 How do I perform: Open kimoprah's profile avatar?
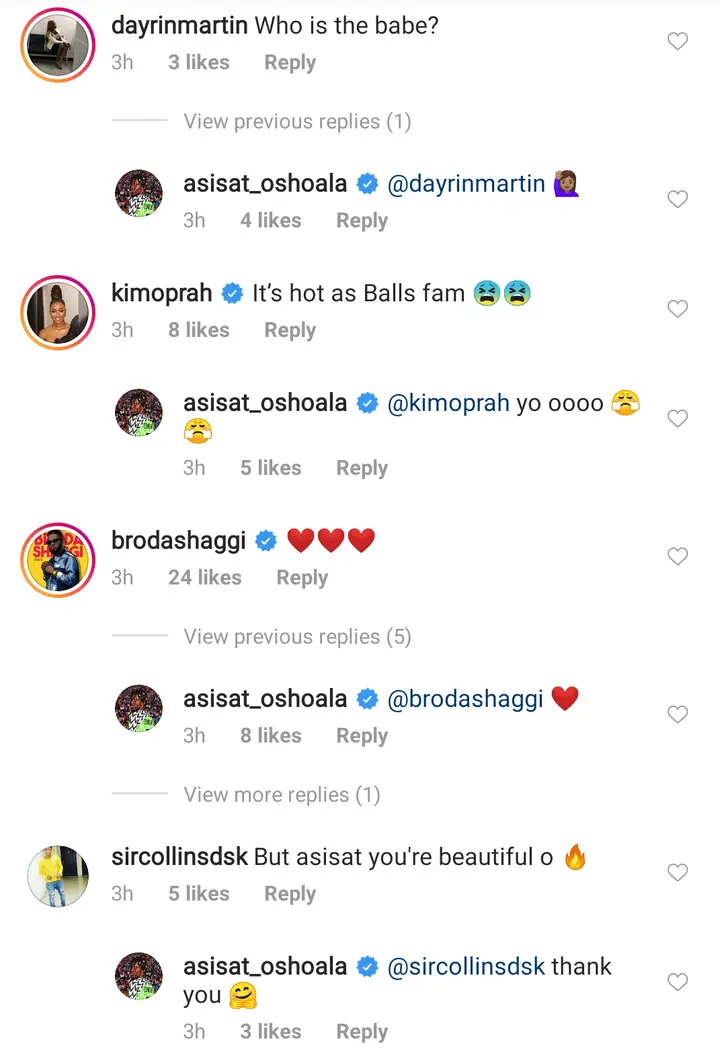tap(57, 311)
